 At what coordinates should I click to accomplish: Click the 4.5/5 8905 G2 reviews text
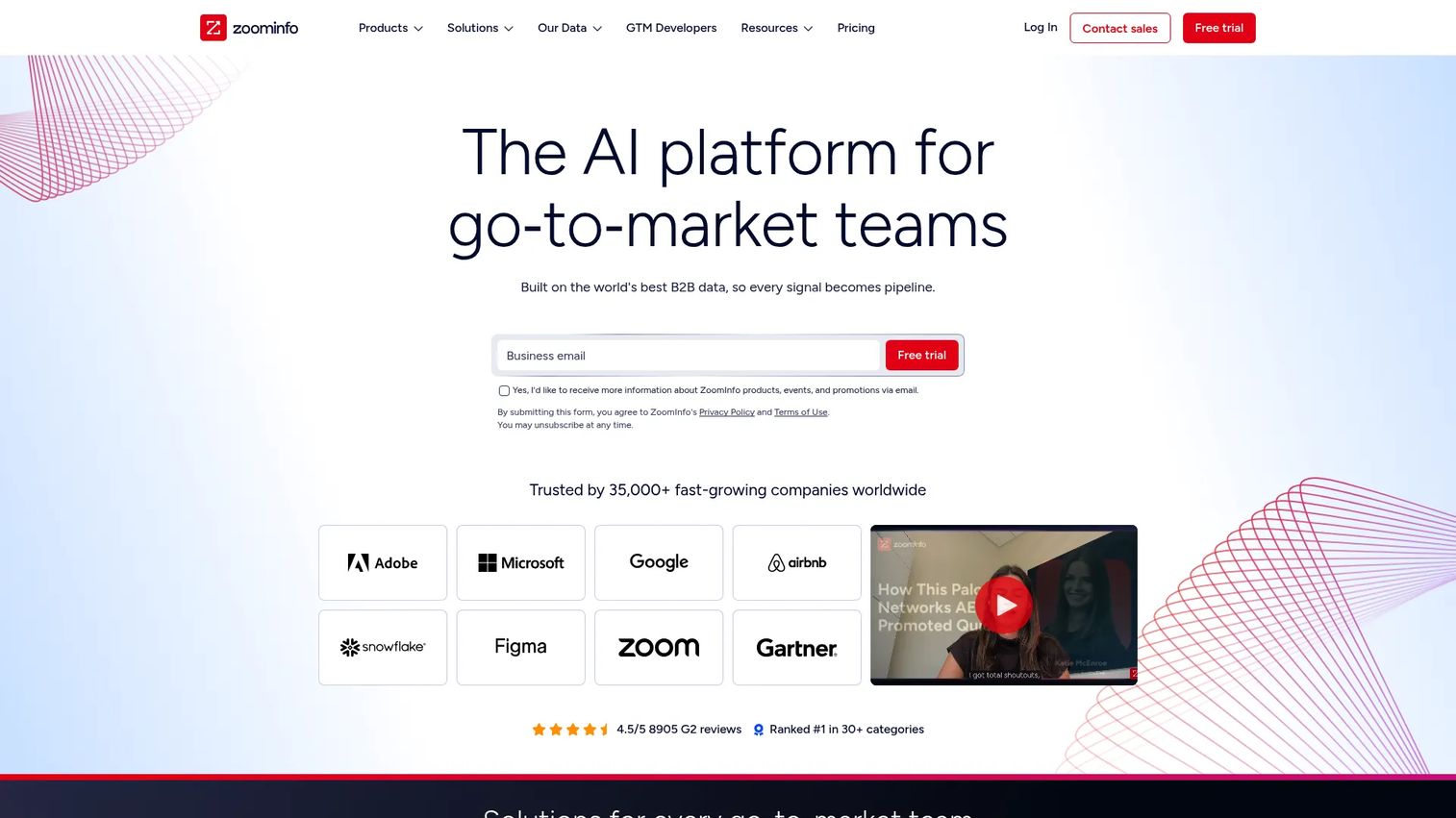pos(679,730)
